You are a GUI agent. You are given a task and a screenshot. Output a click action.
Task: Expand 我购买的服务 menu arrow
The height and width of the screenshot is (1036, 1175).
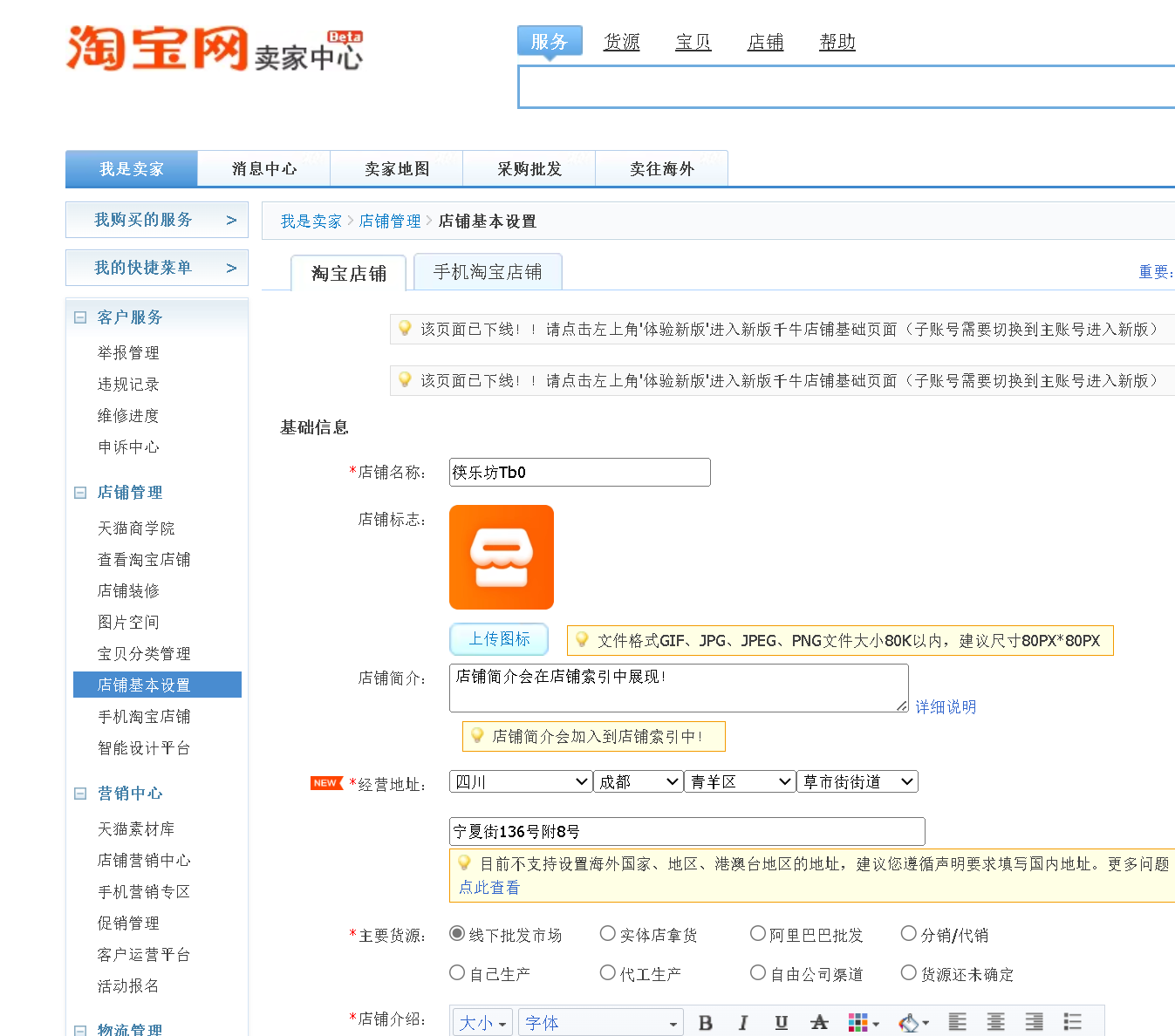(x=231, y=220)
